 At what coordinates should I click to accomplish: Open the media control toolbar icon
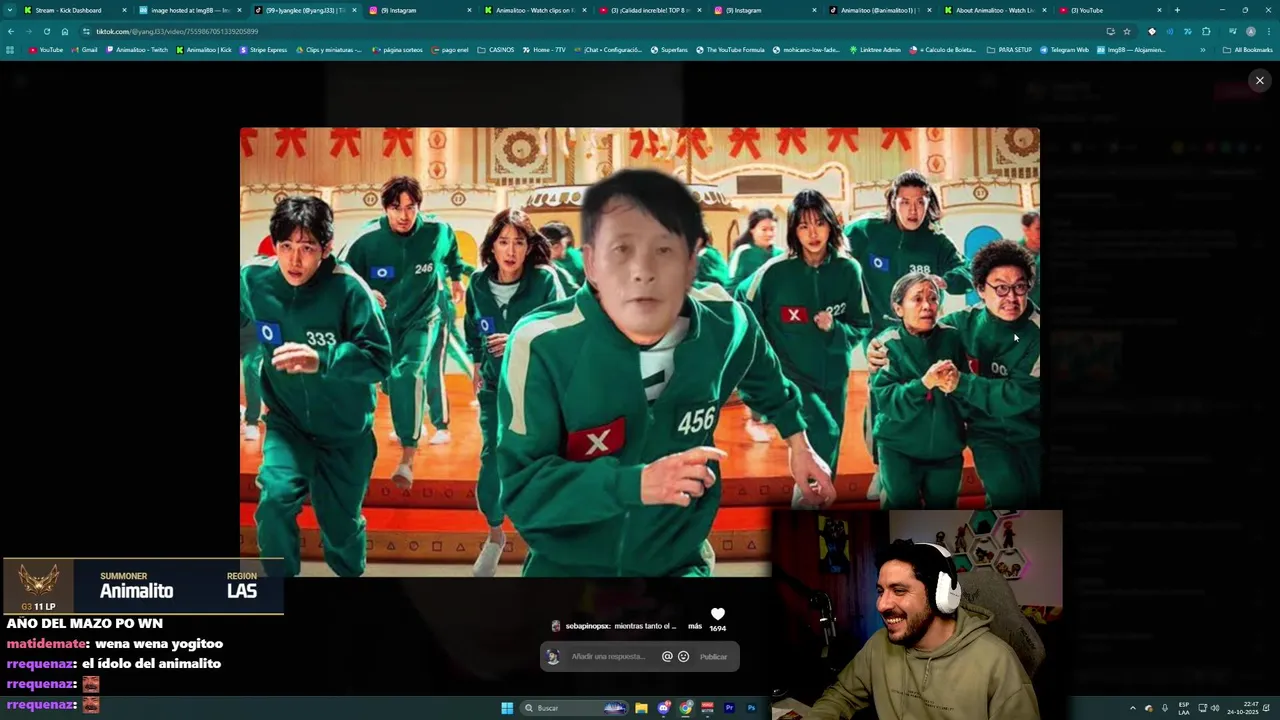(x=1232, y=31)
